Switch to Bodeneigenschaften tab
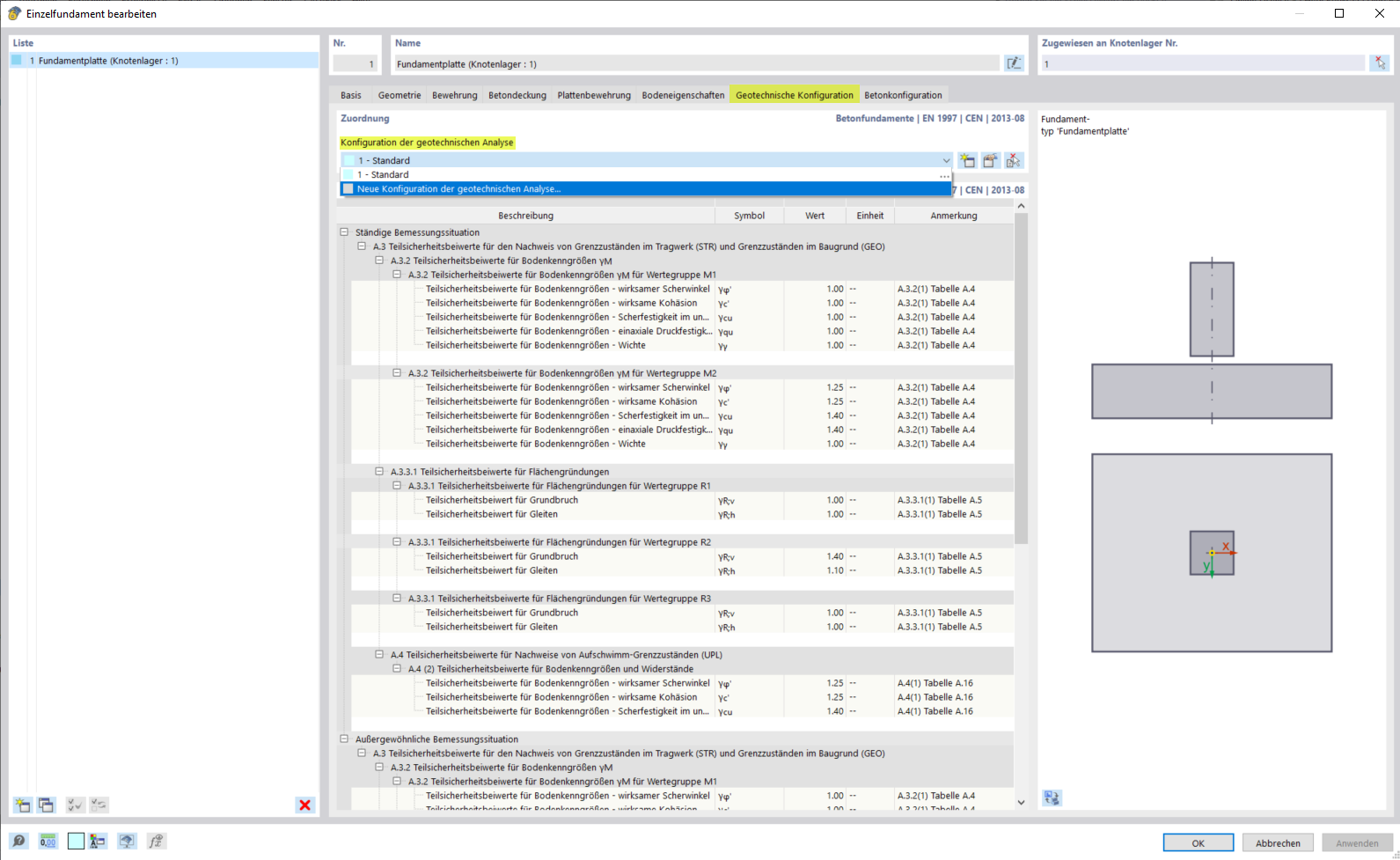1400x860 pixels. [683, 95]
